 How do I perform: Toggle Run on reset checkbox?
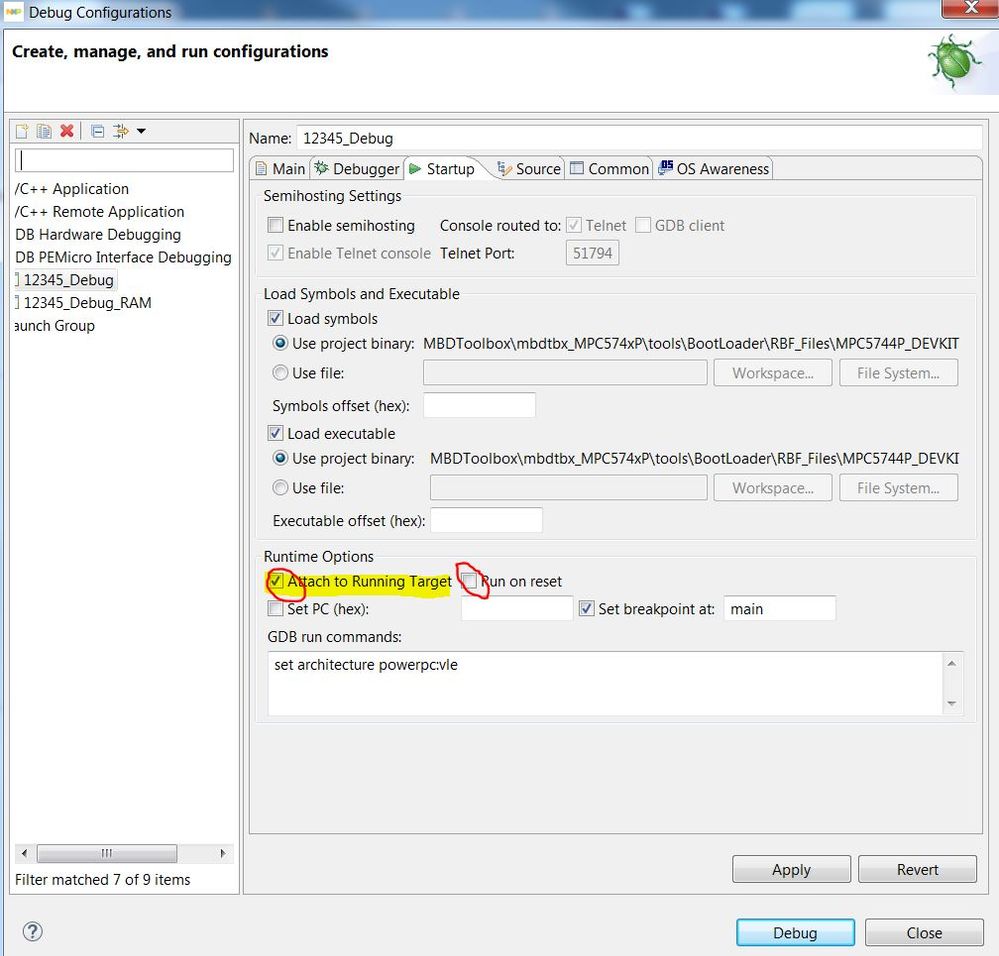point(470,581)
